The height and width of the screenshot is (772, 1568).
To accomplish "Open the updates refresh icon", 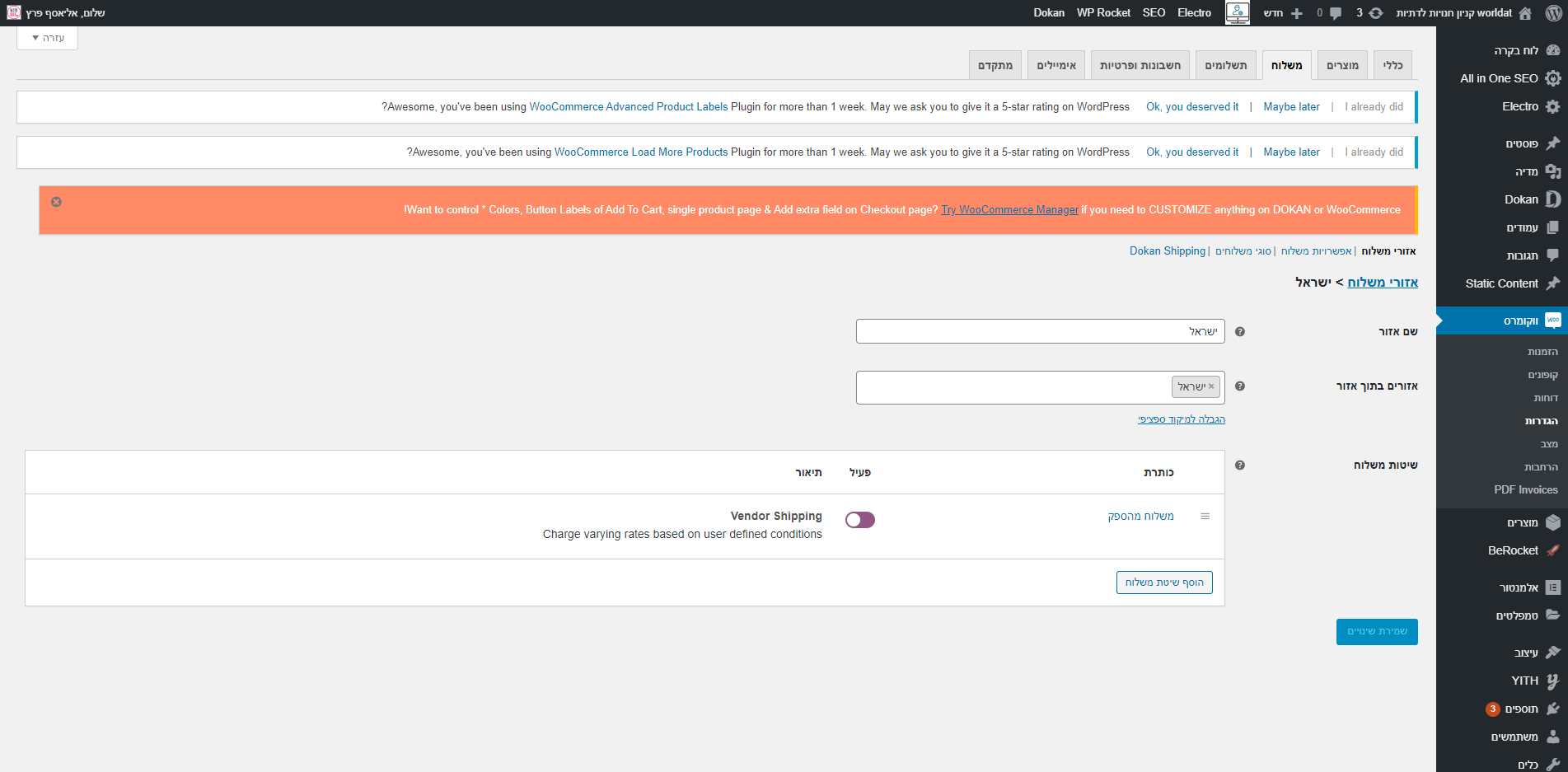I will tap(1376, 13).
